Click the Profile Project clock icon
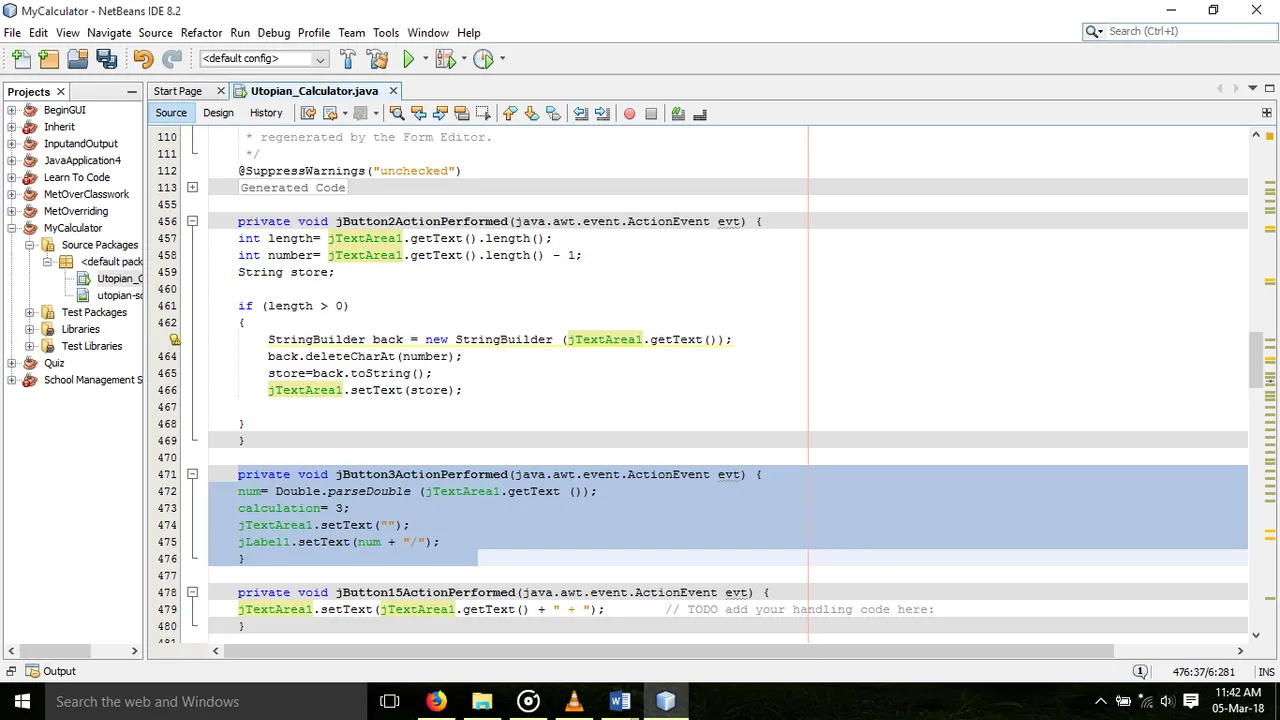Screen dimensions: 1280x720 483,59
